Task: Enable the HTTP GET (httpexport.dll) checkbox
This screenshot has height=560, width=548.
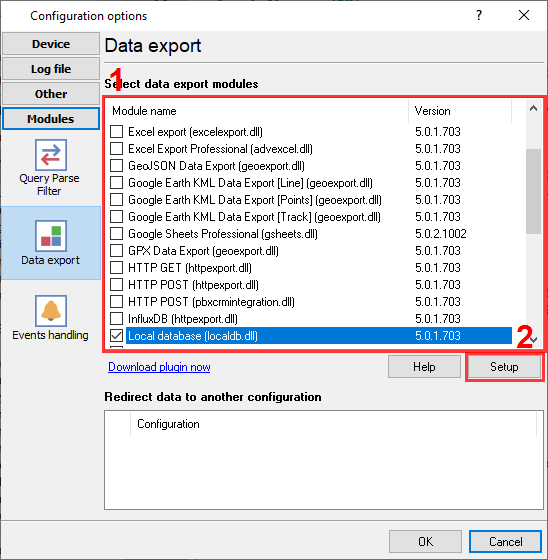Action: point(116,268)
